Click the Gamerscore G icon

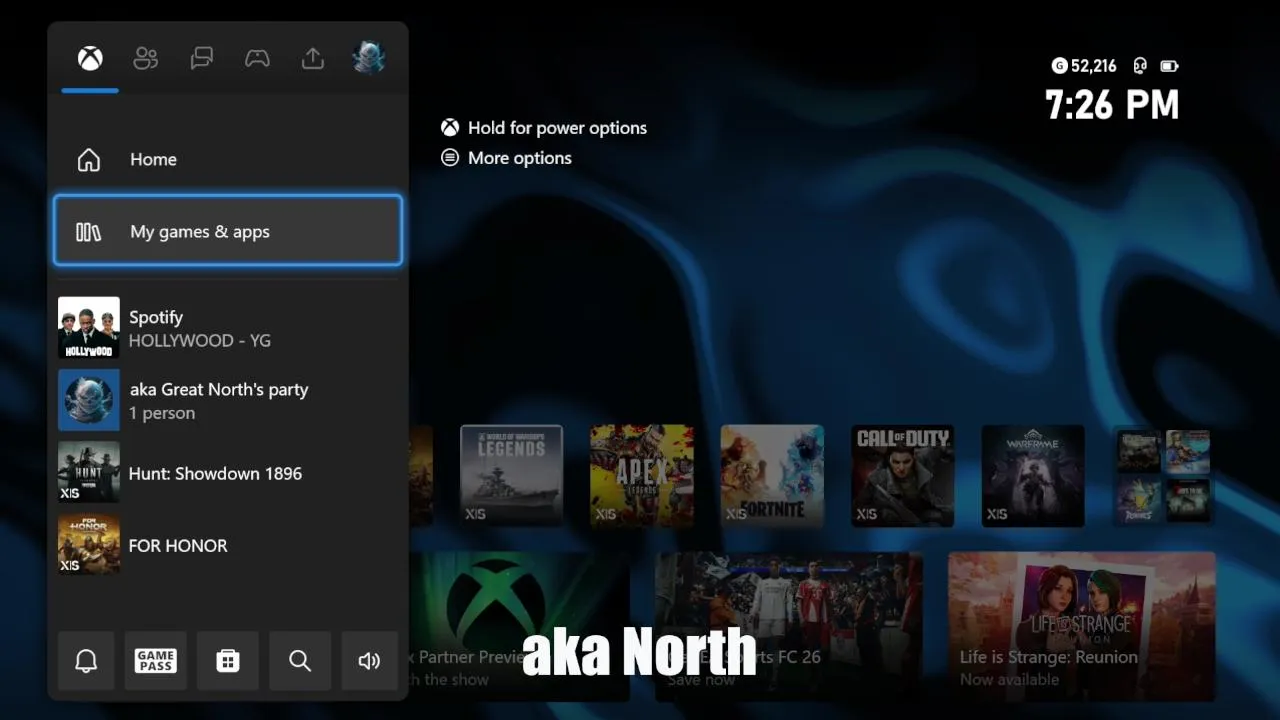coord(1059,66)
